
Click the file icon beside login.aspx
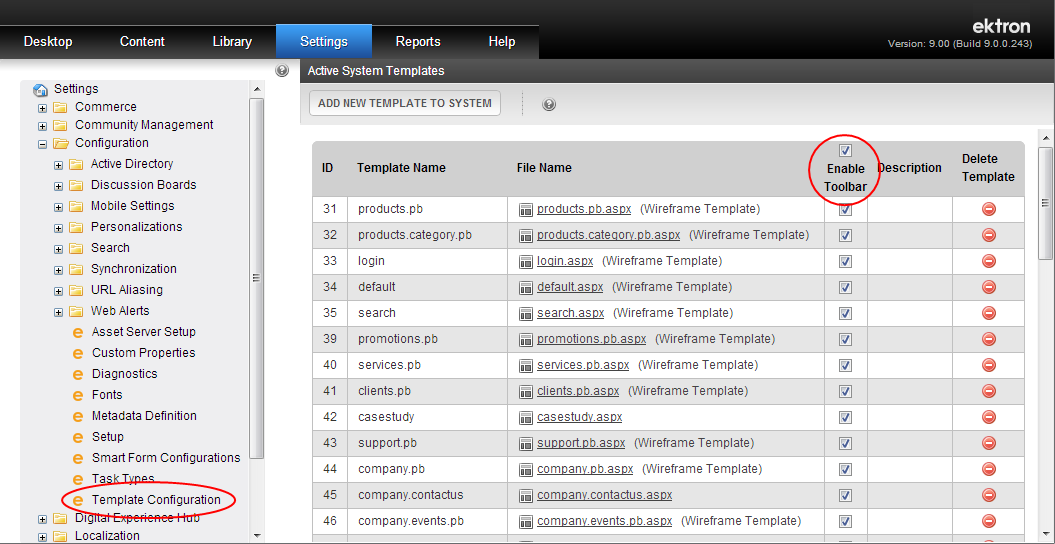tap(526, 262)
